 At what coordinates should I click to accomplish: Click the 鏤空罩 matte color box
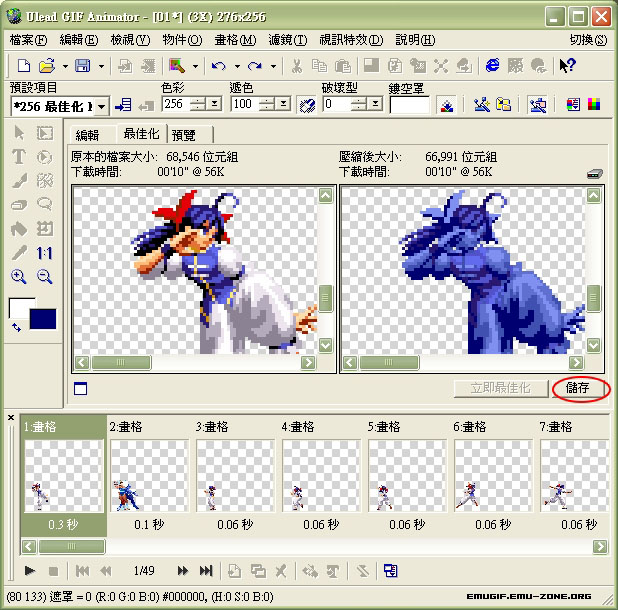(410, 105)
